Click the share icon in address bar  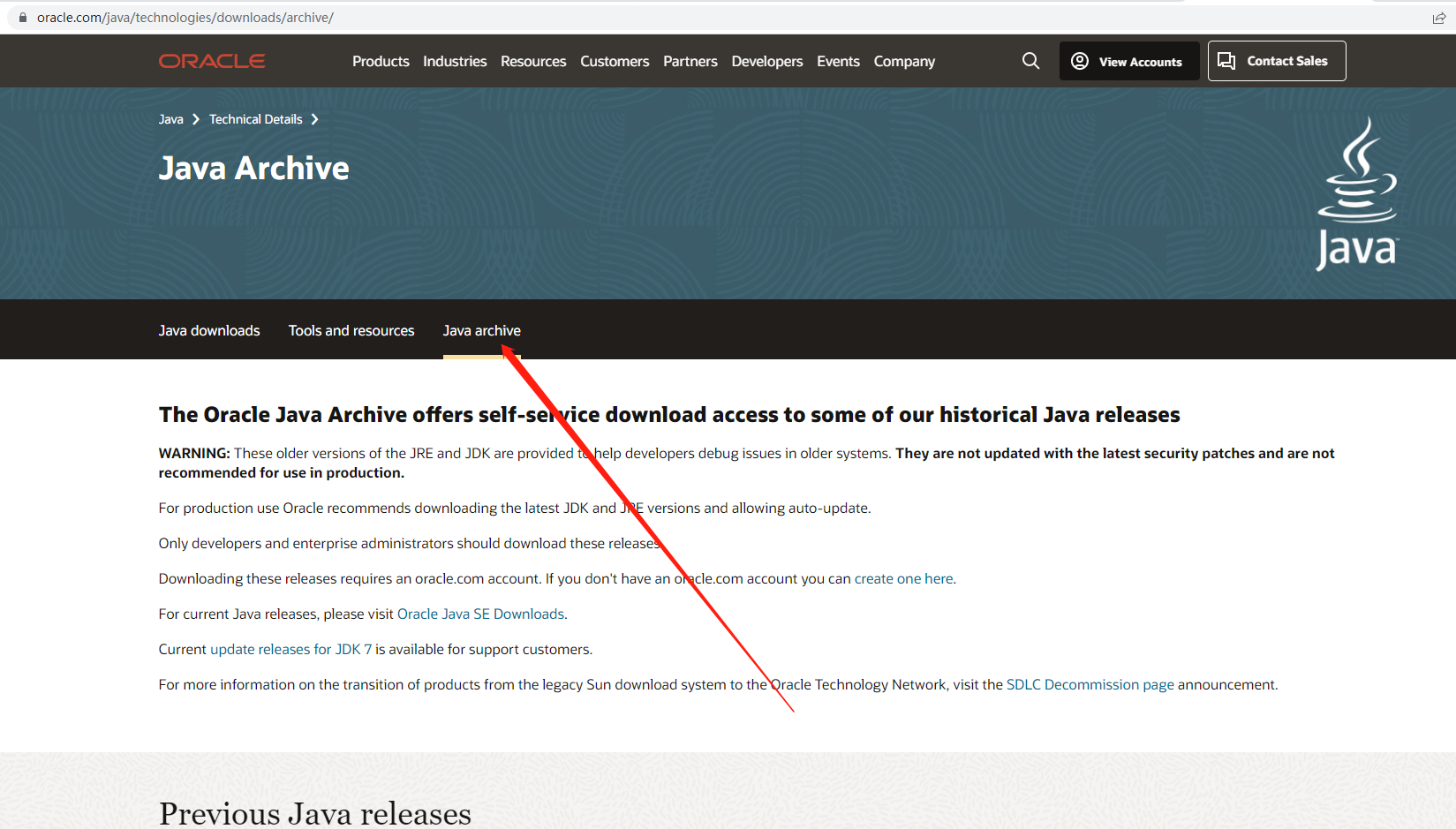pos(1438,18)
